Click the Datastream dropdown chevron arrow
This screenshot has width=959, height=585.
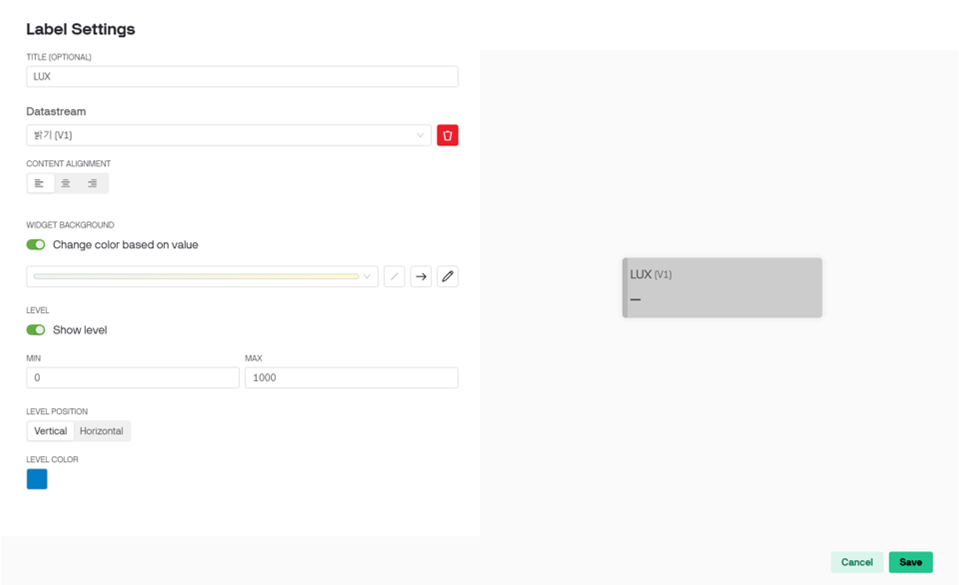[420, 135]
